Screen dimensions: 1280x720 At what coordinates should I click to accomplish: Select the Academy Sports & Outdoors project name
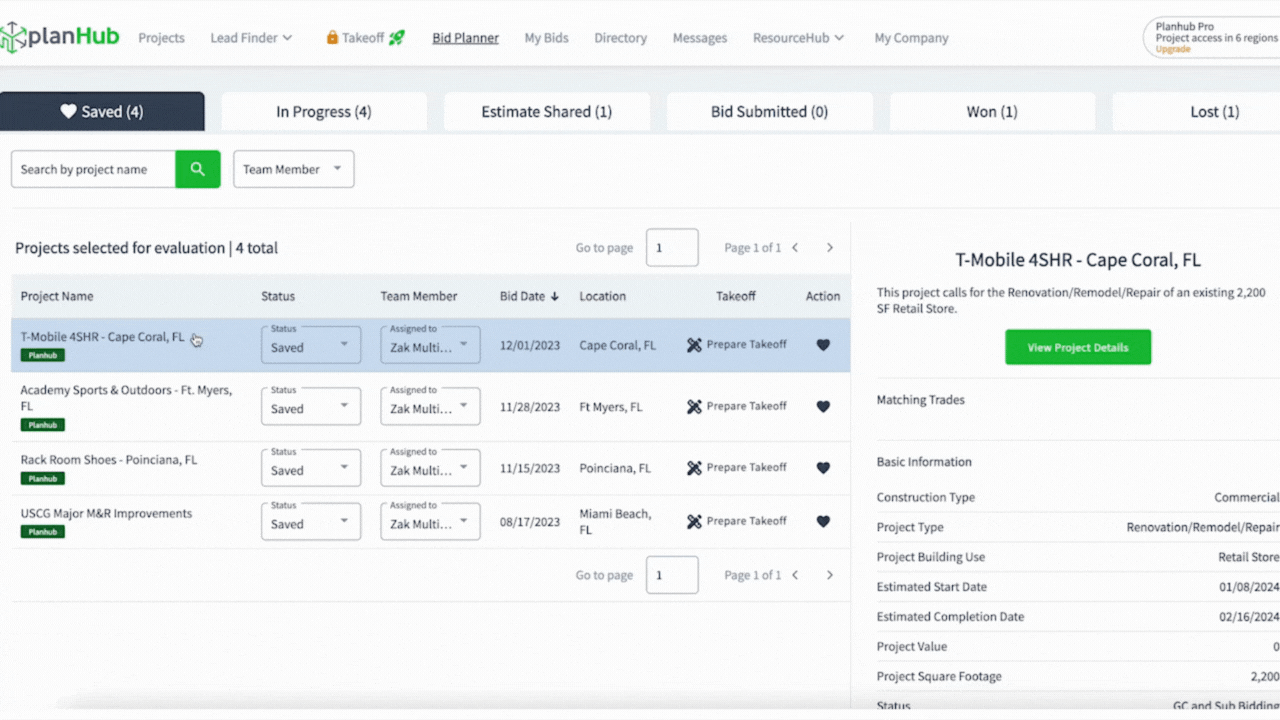coord(126,398)
